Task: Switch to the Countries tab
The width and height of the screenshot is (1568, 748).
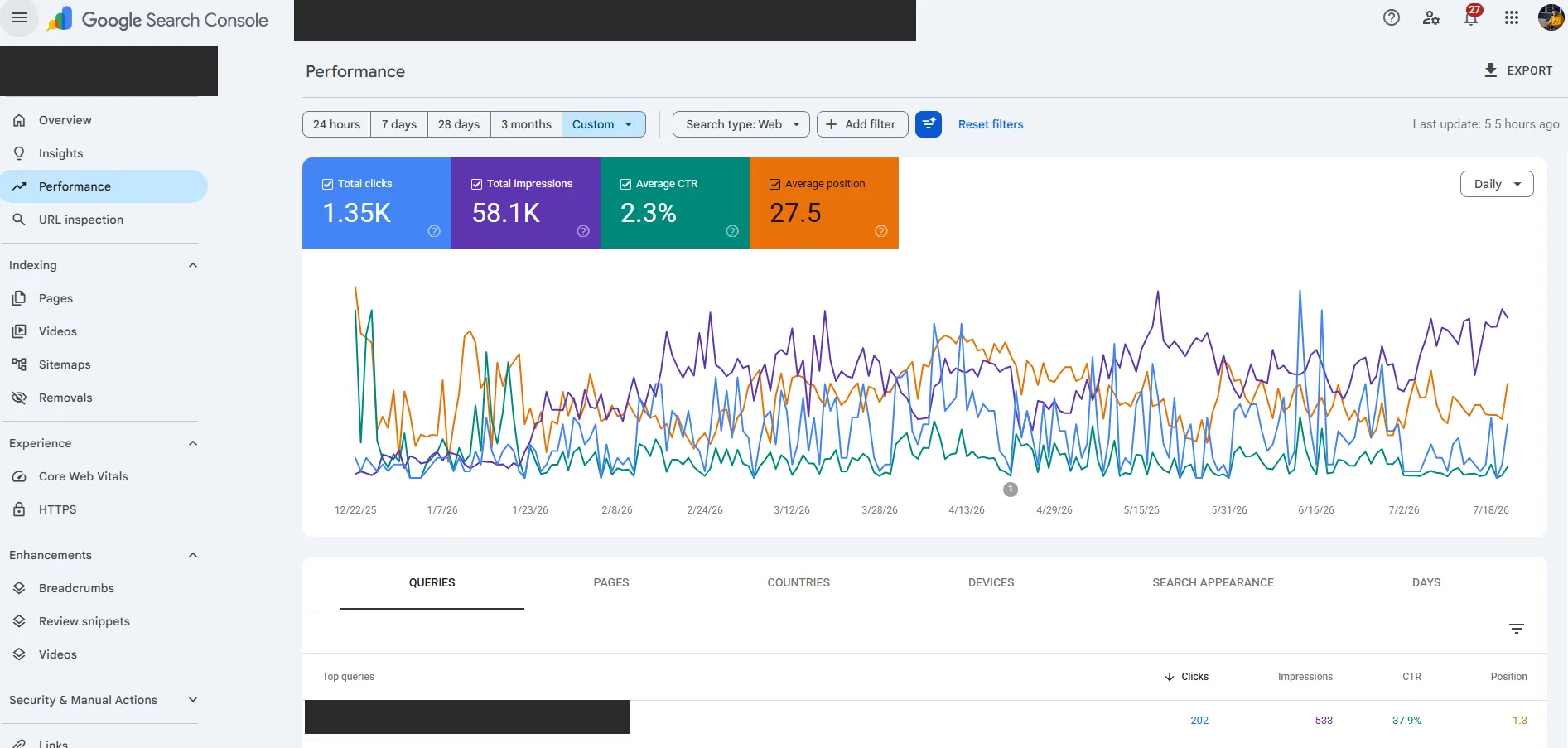Action: [798, 582]
